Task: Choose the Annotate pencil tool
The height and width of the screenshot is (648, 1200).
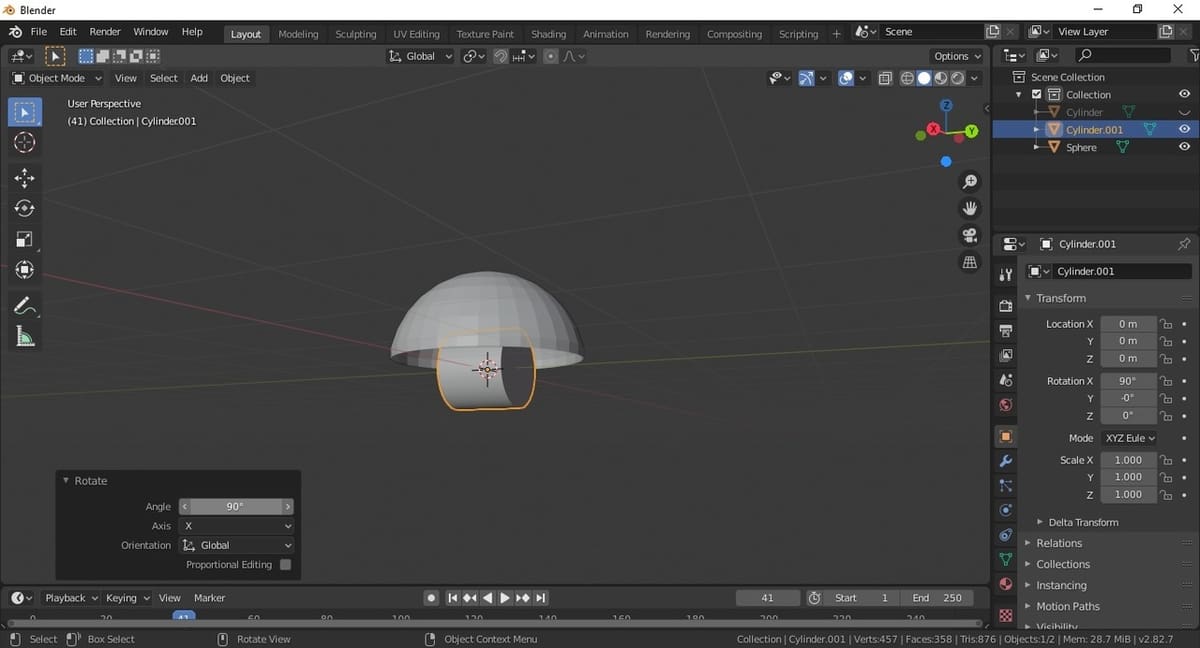Action: click(25, 306)
